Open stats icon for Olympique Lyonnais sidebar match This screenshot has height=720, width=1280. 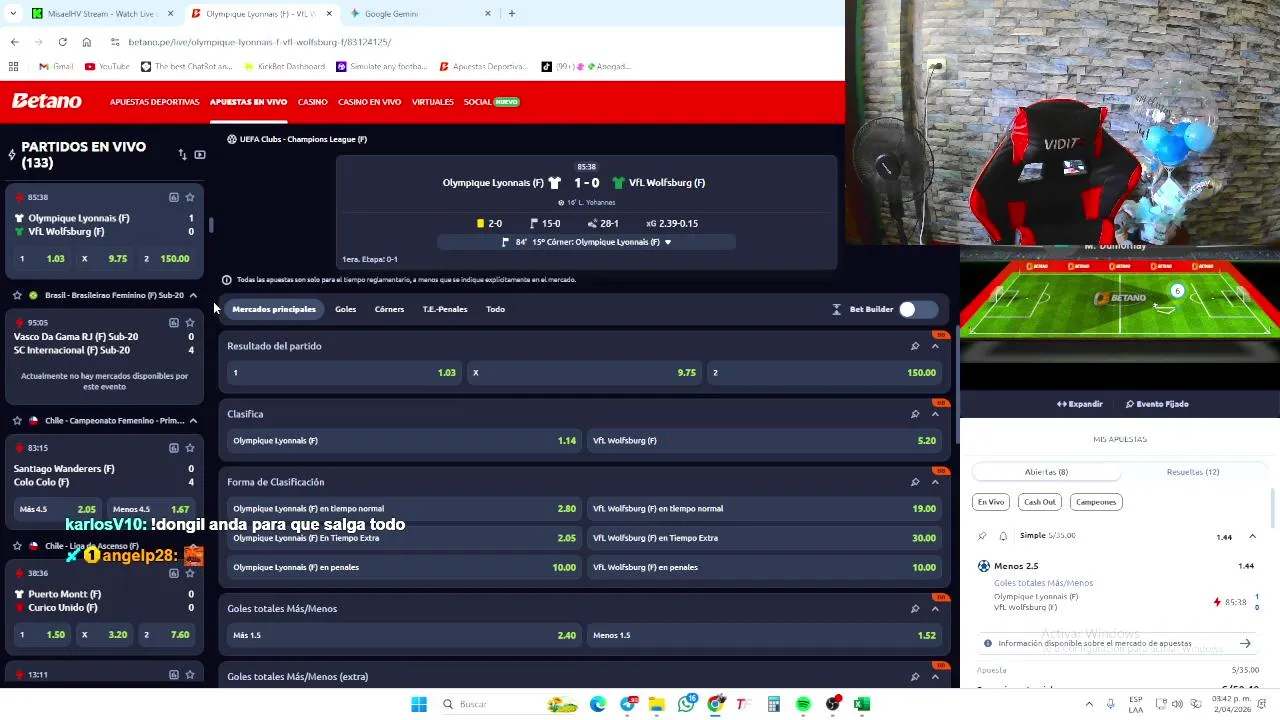pyautogui.click(x=173, y=197)
